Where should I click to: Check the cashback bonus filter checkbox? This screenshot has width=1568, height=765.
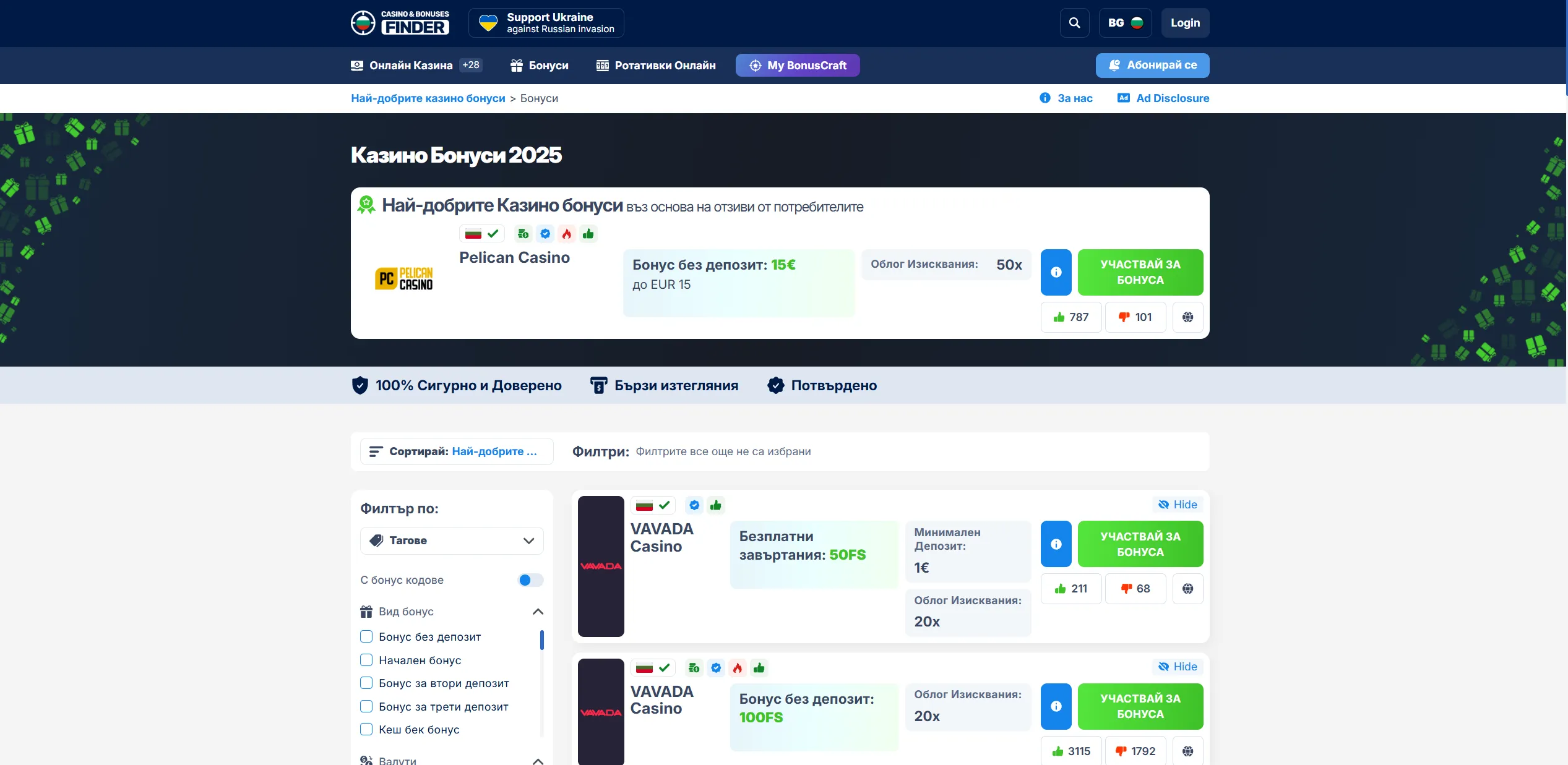[366, 729]
